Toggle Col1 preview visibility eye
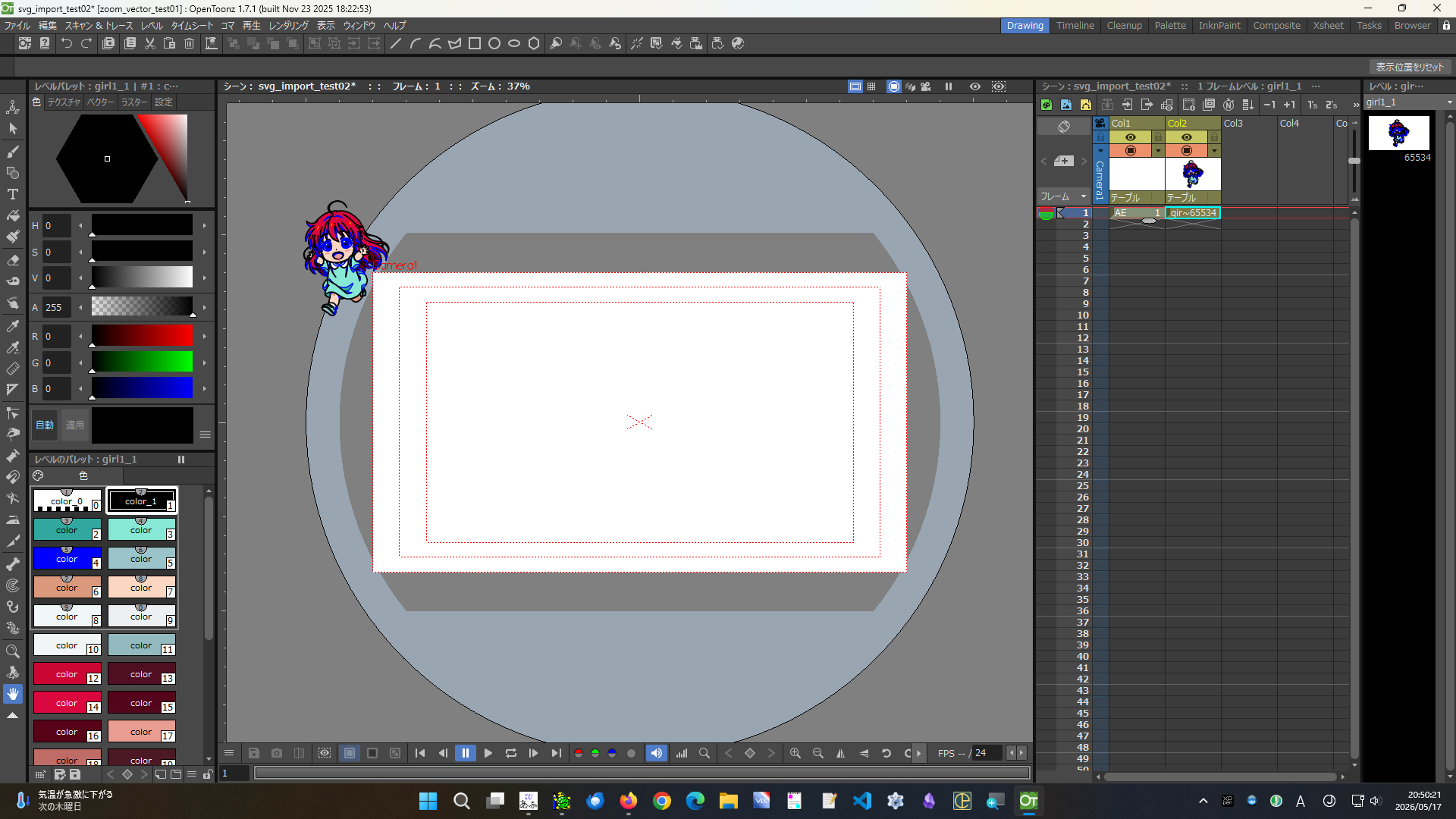The width and height of the screenshot is (1456, 819). [1131, 137]
